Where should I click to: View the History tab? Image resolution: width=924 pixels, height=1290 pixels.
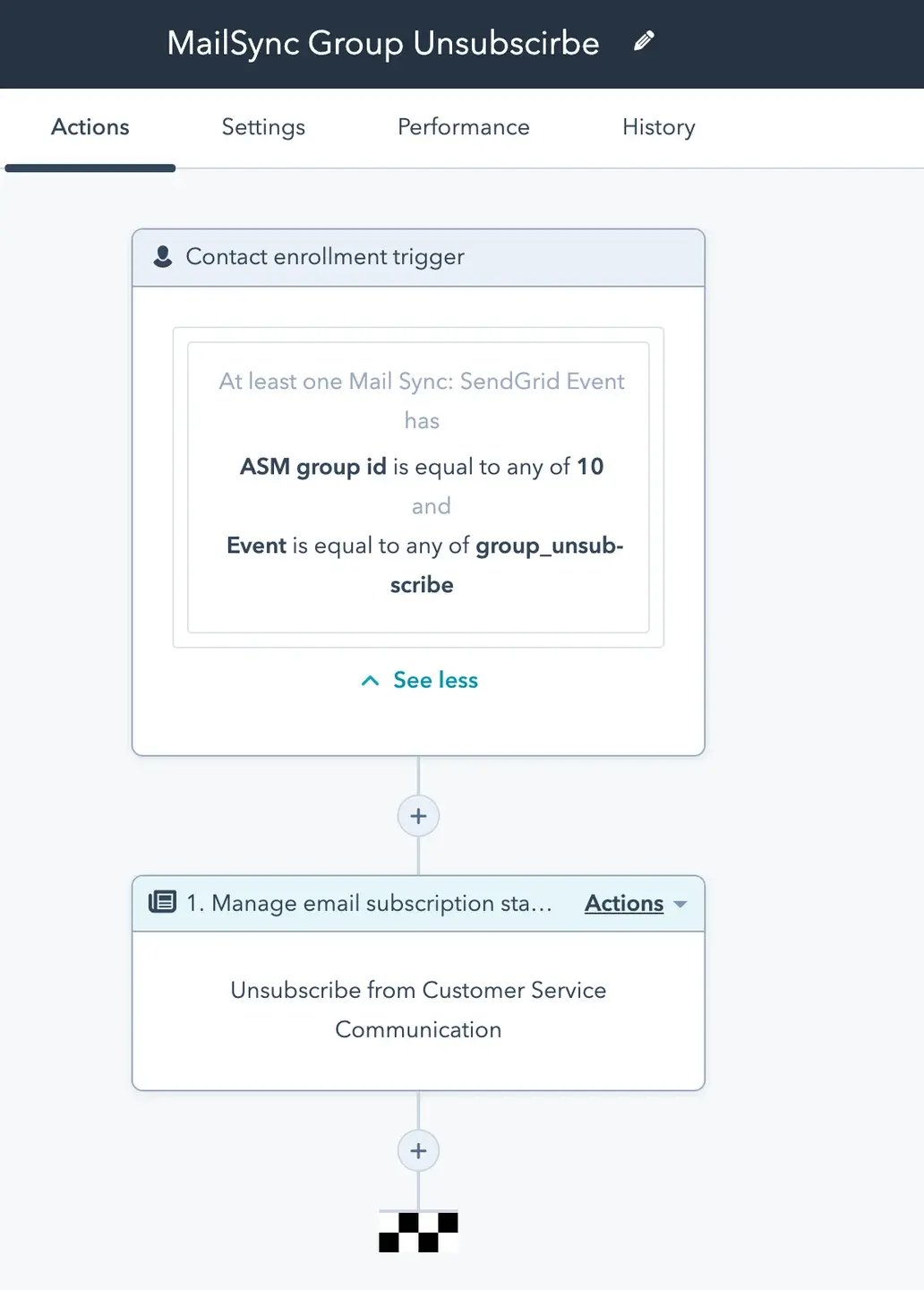[658, 127]
